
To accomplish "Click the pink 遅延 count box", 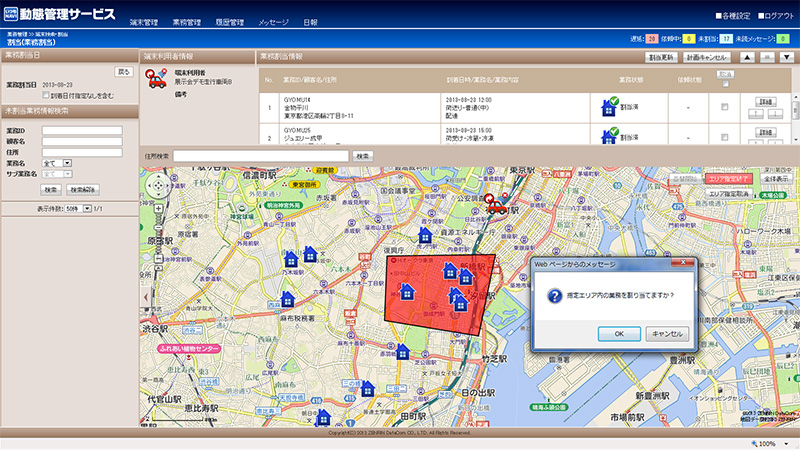I will pyautogui.click(x=652, y=39).
